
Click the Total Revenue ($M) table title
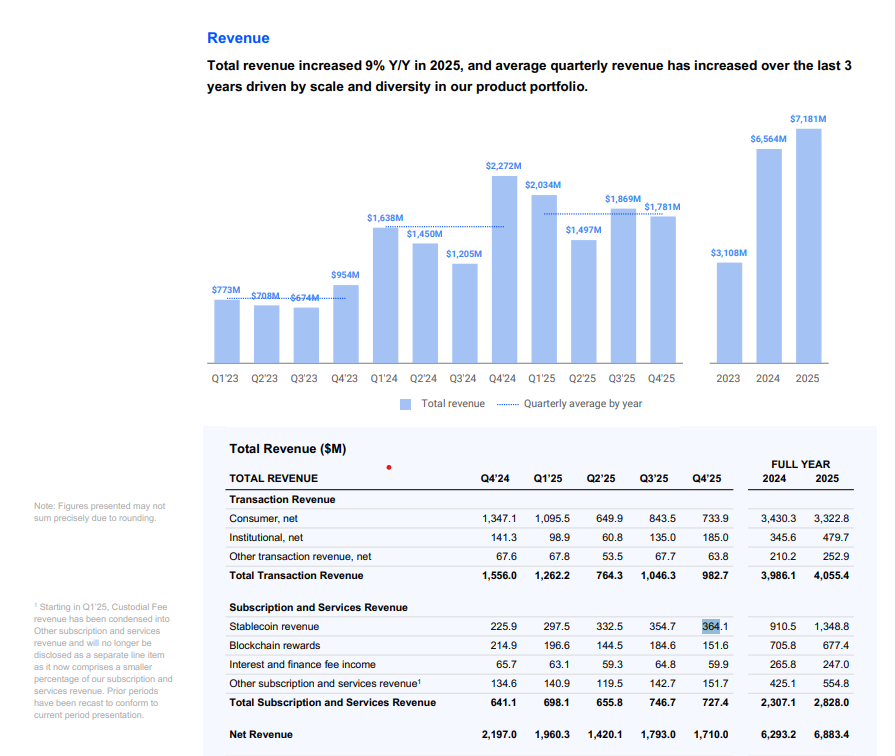288,449
